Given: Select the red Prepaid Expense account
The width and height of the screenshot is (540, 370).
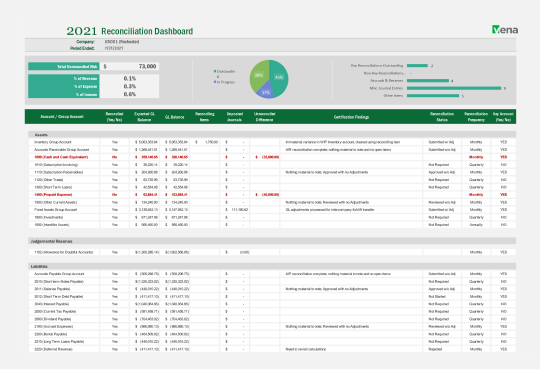Looking at the screenshot, I should point(53,195).
